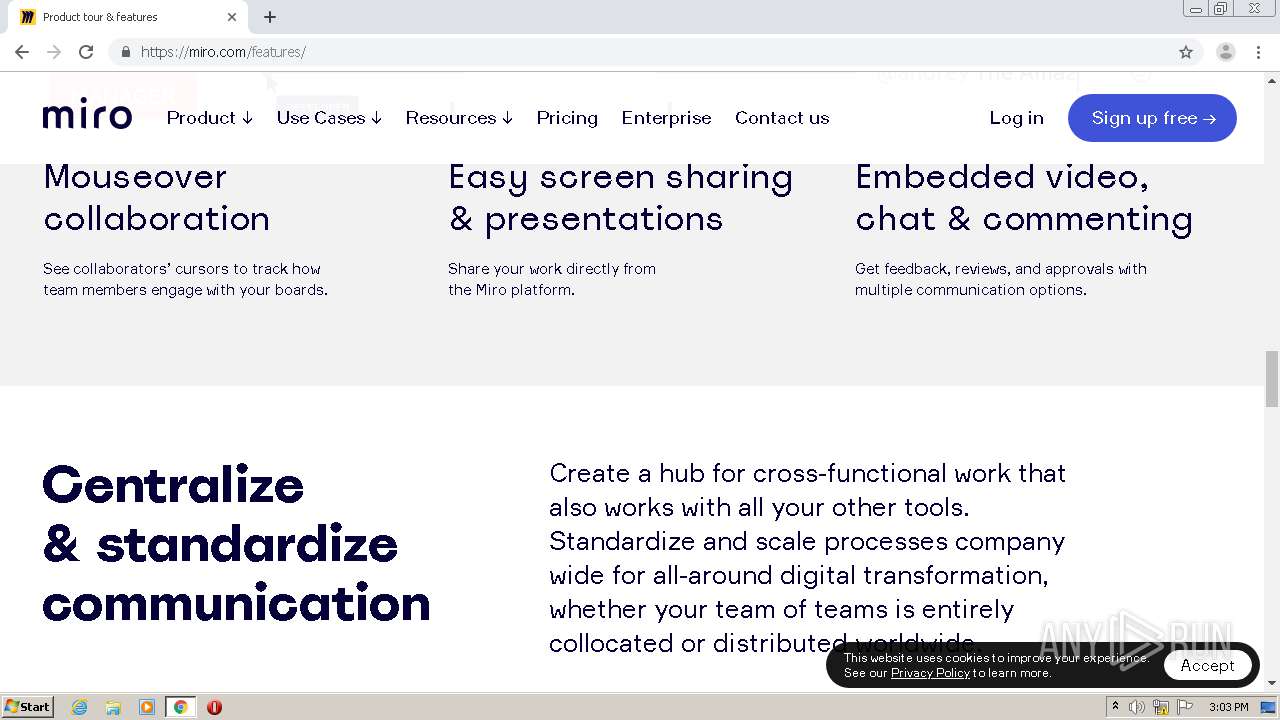Open File Explorer from taskbar
The height and width of the screenshot is (720, 1280).
tap(113, 707)
